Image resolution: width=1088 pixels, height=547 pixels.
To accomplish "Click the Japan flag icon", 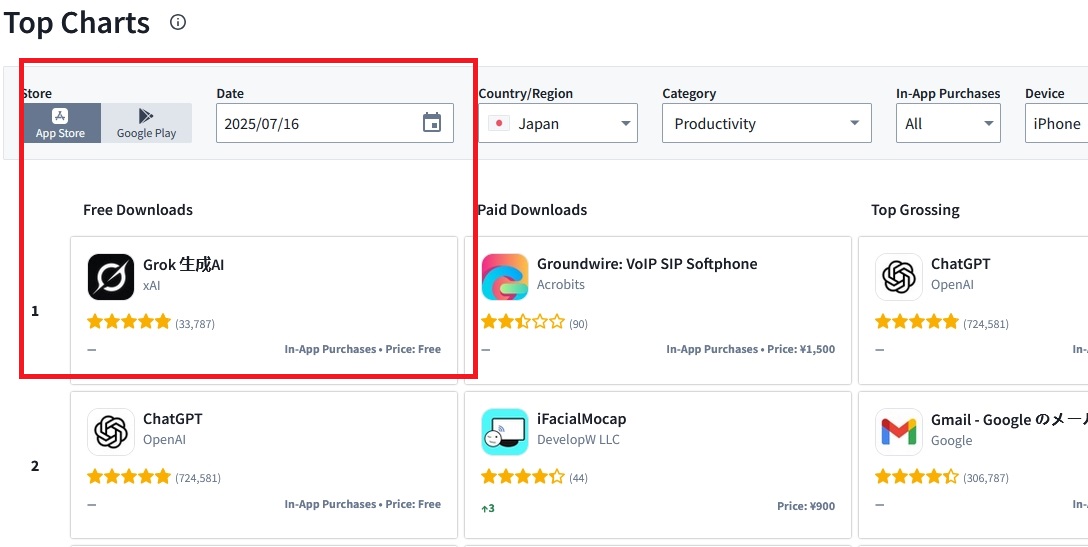I will pyautogui.click(x=499, y=124).
